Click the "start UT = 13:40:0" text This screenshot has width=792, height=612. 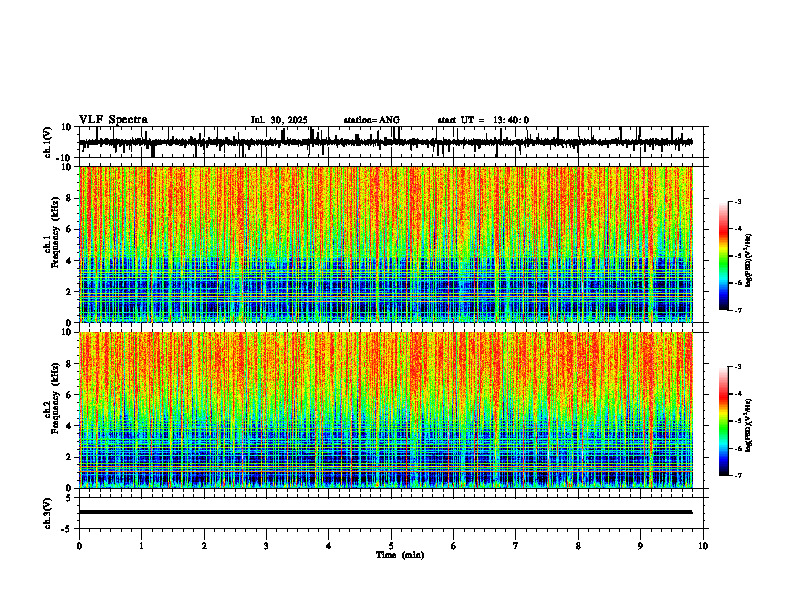tap(483, 120)
